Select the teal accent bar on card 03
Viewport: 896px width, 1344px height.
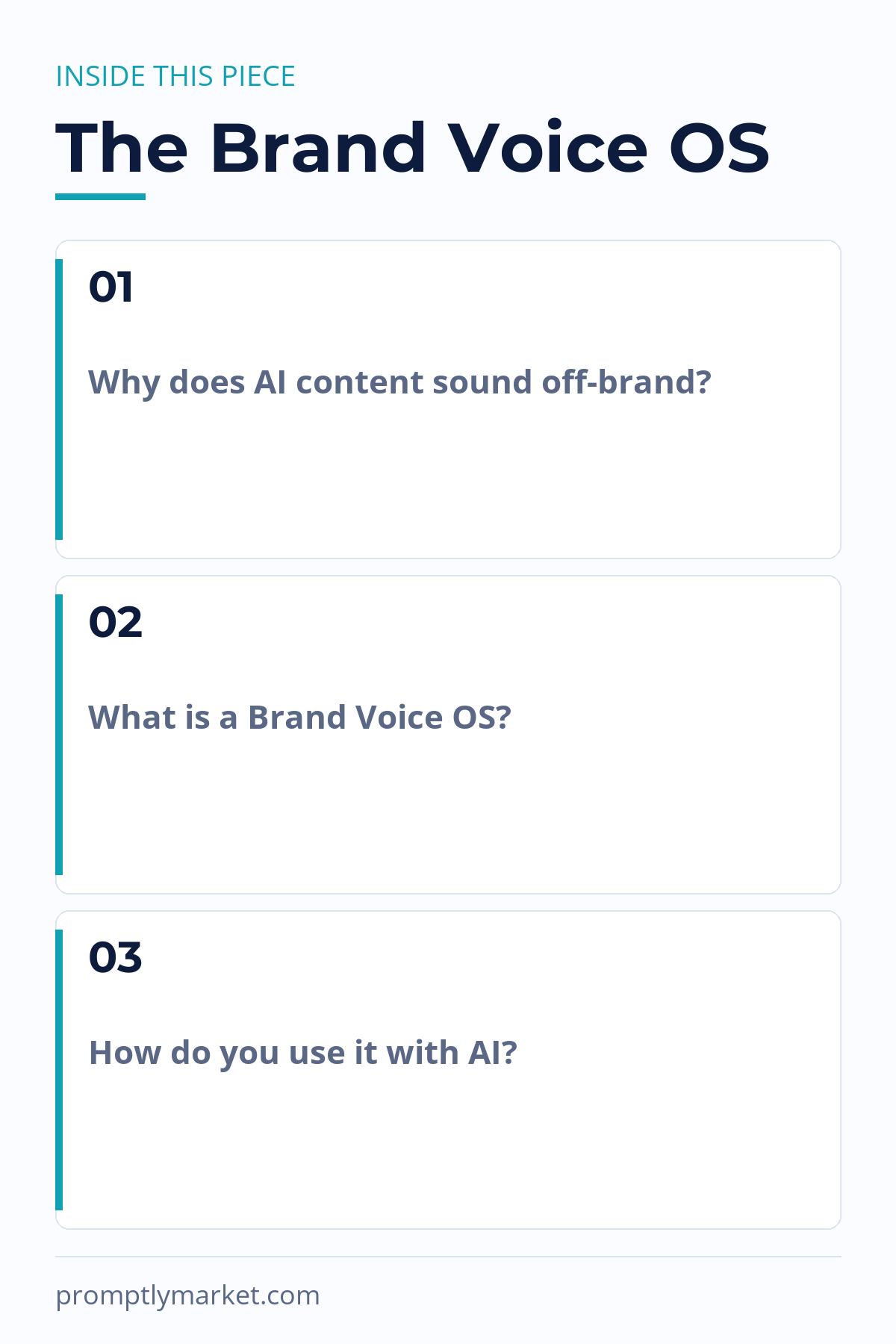pos(59,1070)
